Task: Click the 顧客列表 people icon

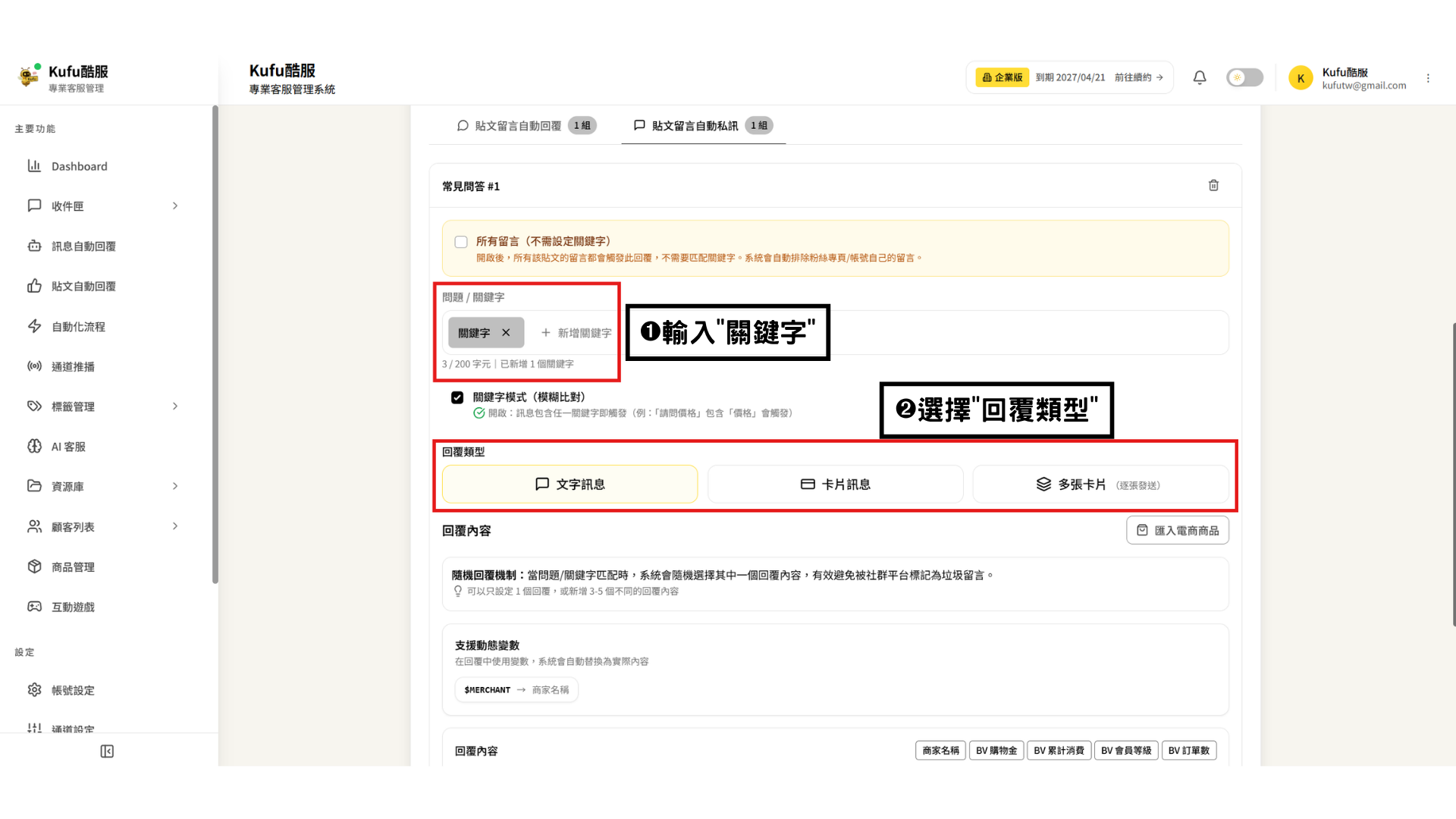Action: [x=34, y=526]
